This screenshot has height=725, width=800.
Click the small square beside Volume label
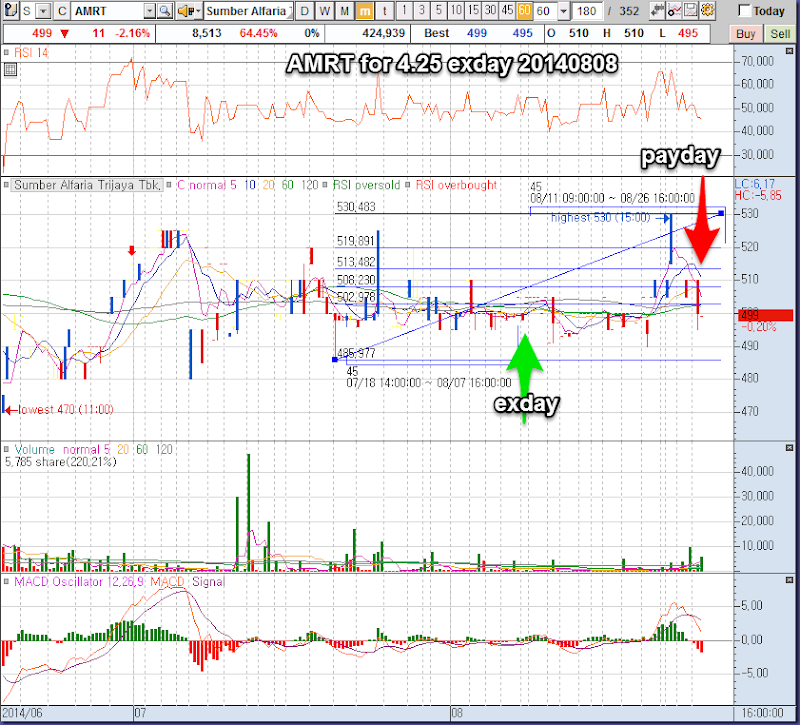point(6,449)
